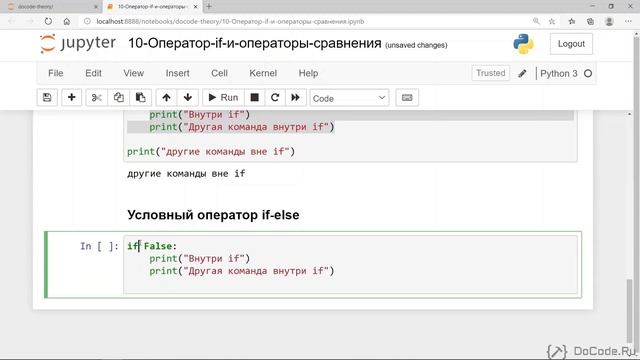Click the Logout button
This screenshot has width=640, height=360.
point(571,44)
